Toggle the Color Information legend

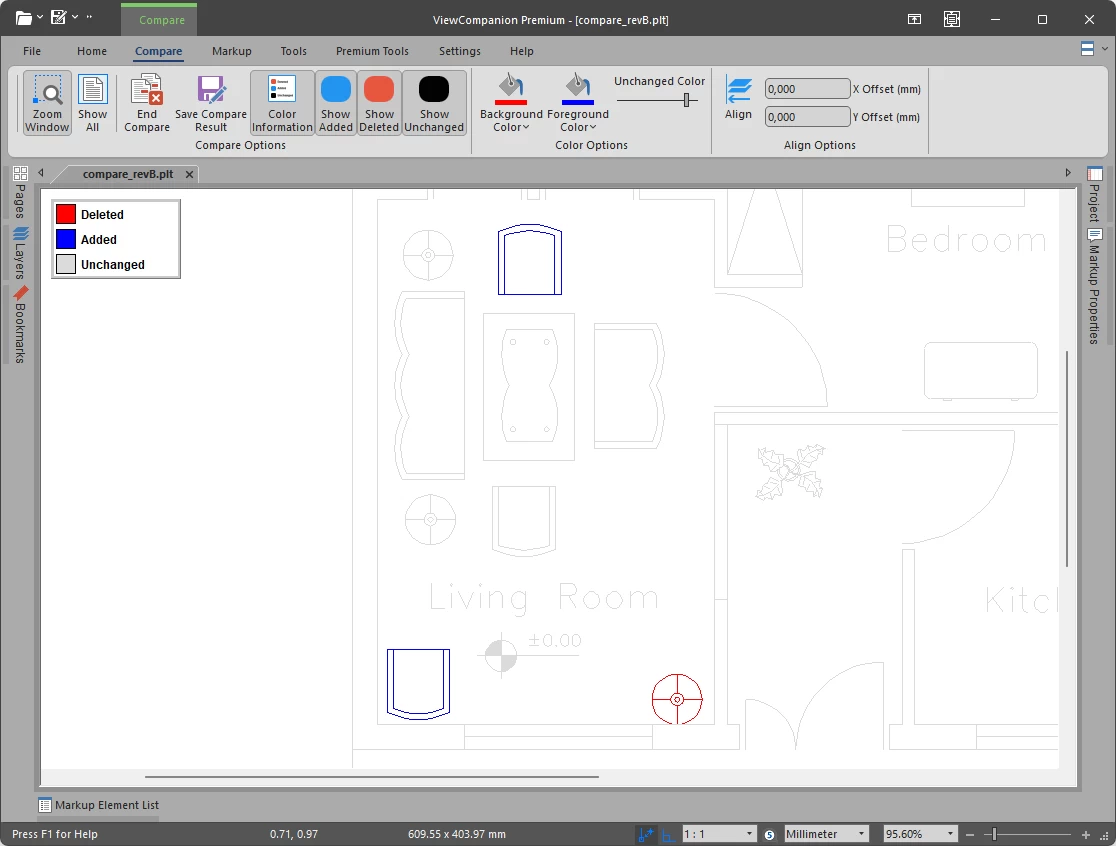(x=282, y=103)
